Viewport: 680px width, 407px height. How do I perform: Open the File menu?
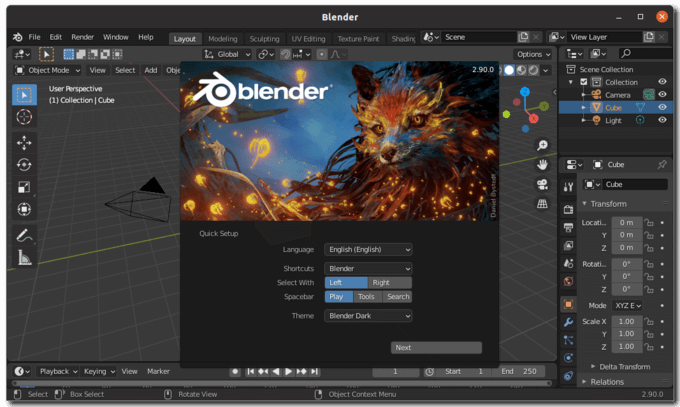(34, 37)
